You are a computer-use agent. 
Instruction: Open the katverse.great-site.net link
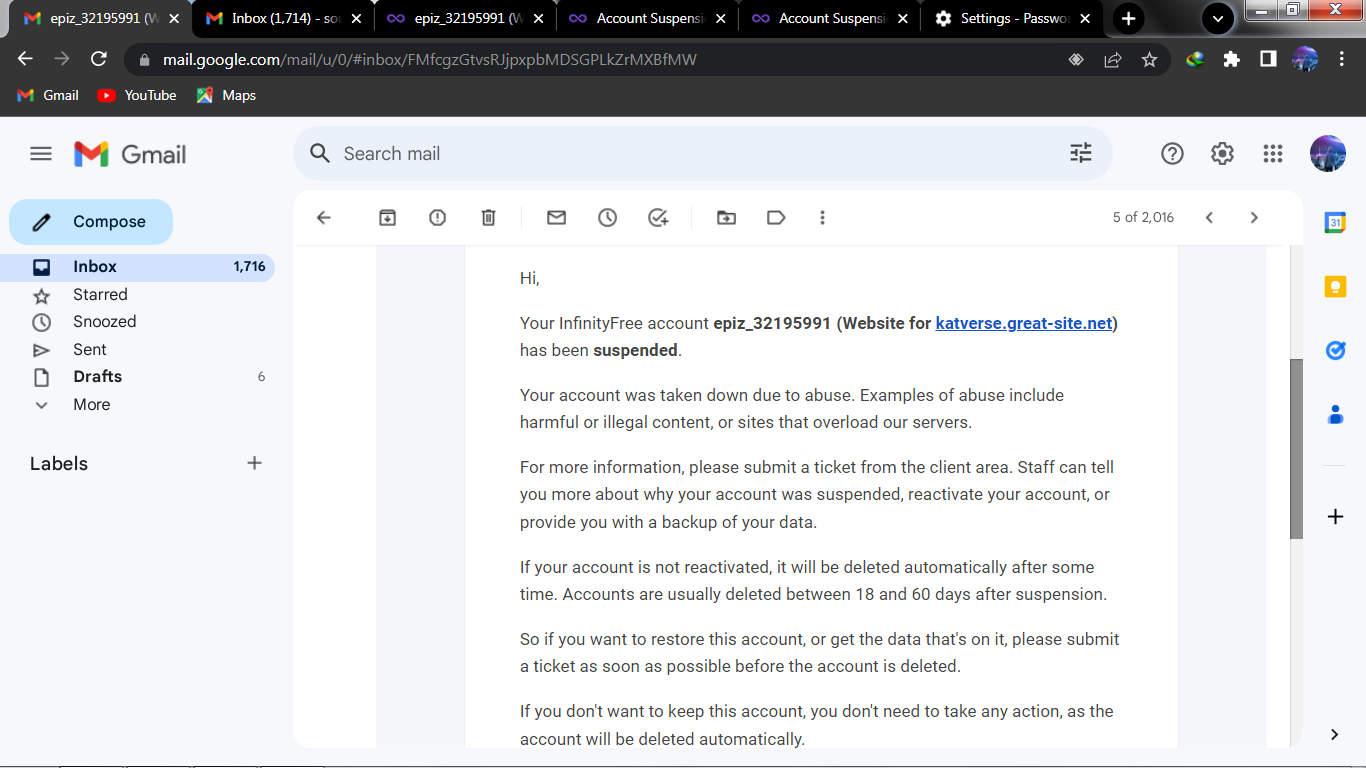1023,324
